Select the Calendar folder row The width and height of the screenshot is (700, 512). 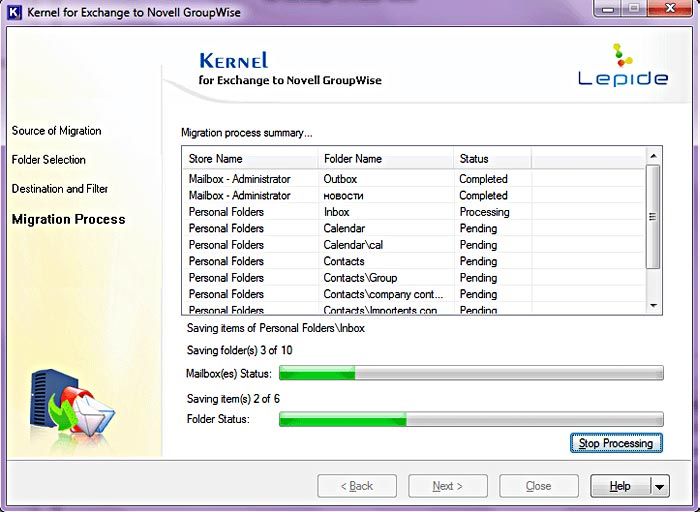414,229
